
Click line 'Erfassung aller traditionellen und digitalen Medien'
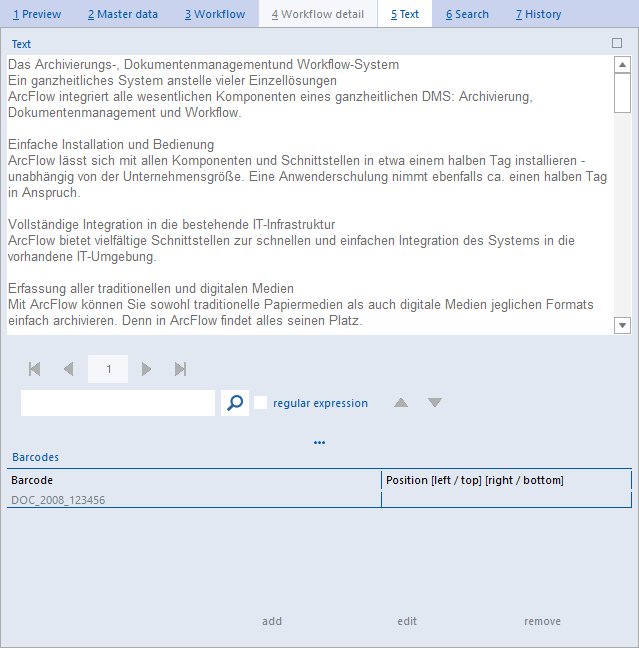click(151, 288)
